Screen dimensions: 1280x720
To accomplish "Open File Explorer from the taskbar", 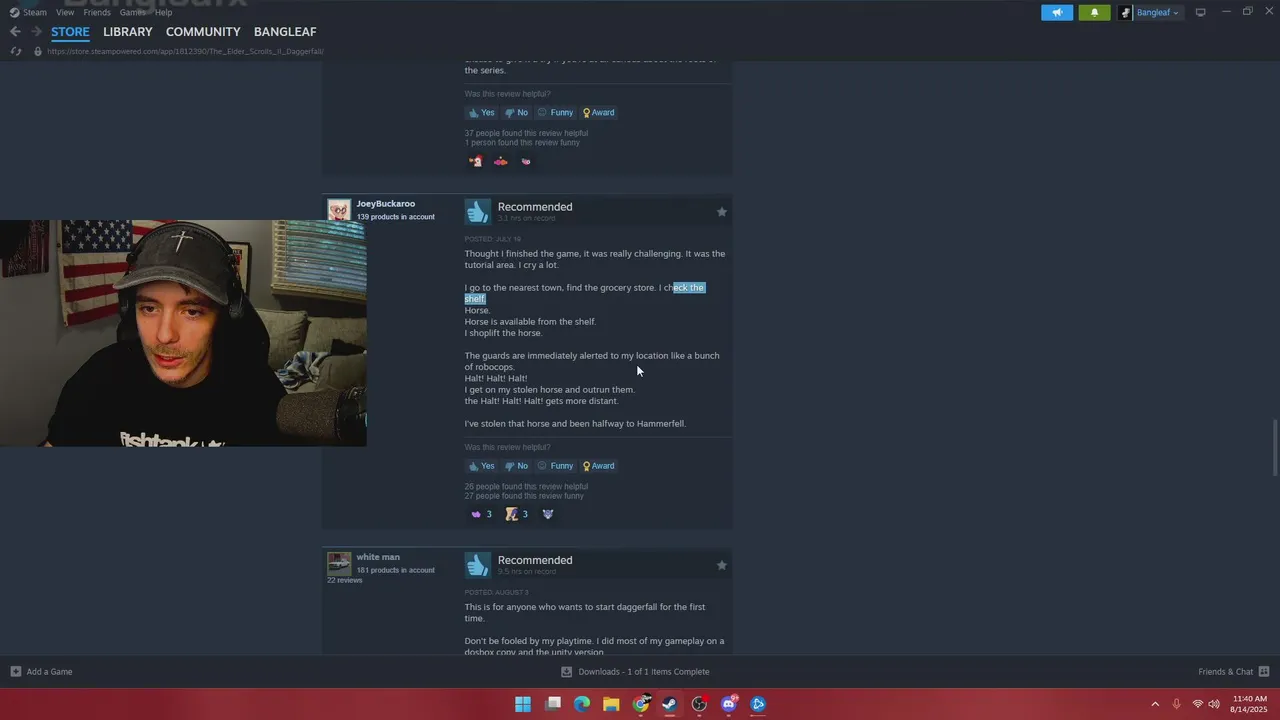I will tap(611, 704).
